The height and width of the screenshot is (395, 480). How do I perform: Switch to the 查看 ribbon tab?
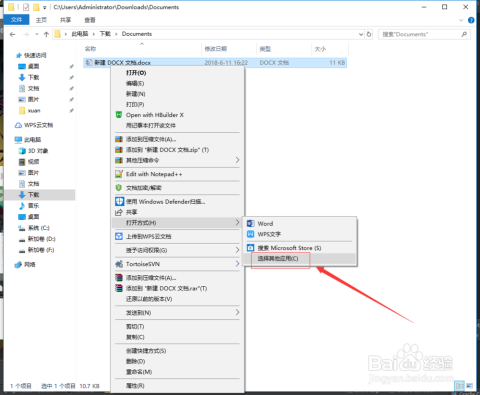tap(90, 20)
